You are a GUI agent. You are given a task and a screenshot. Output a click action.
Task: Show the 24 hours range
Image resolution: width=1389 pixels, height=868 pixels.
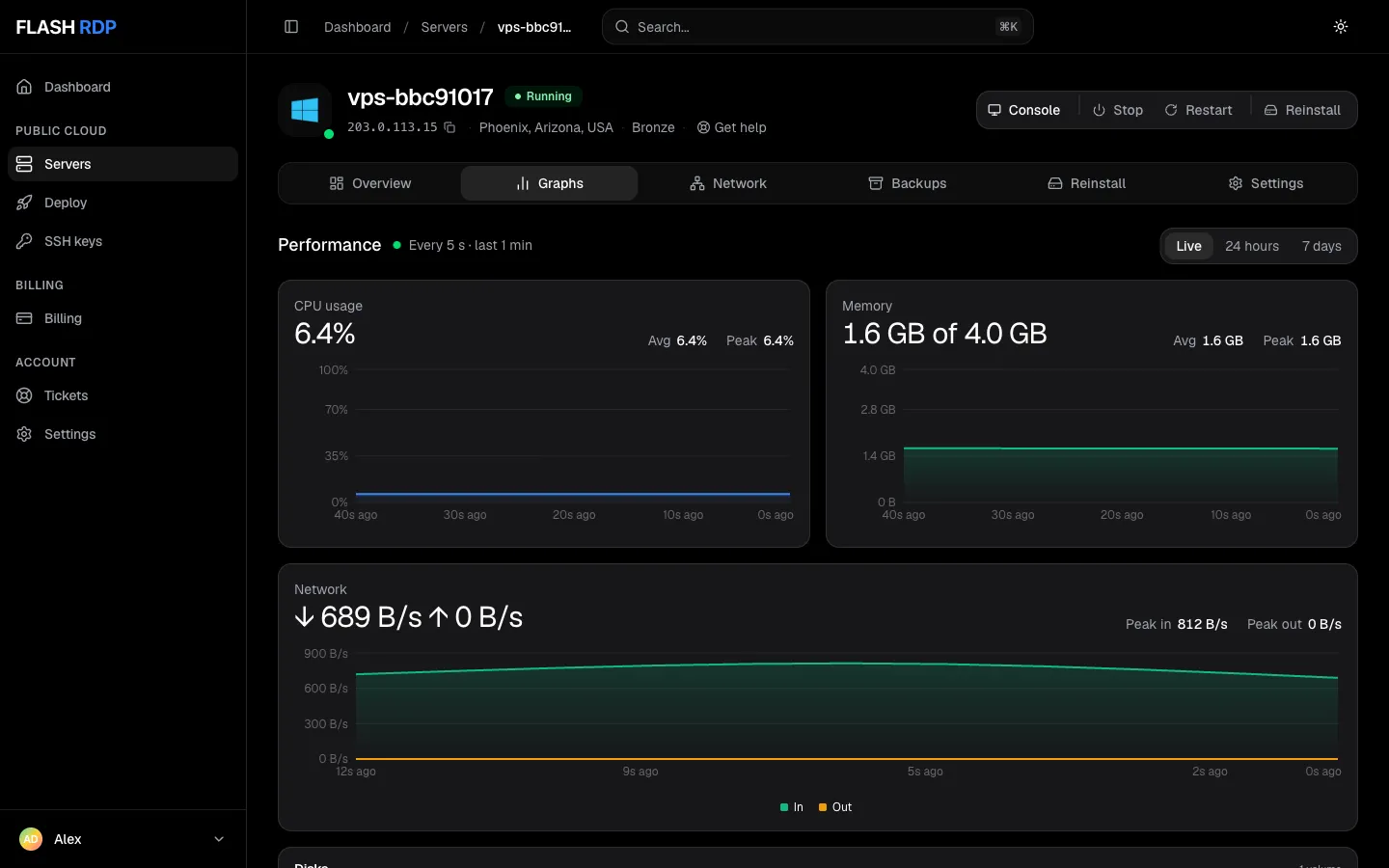pyautogui.click(x=1252, y=246)
